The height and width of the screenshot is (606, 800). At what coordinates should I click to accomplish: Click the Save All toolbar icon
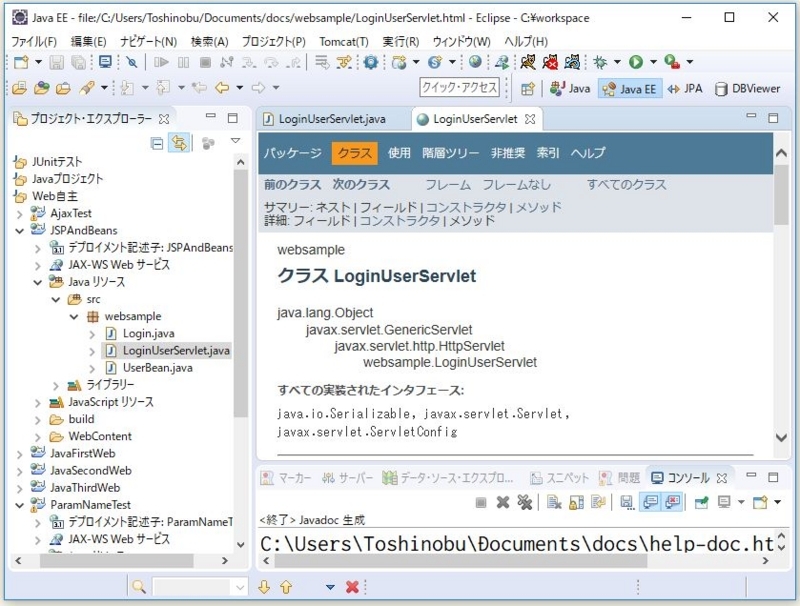coord(79,62)
